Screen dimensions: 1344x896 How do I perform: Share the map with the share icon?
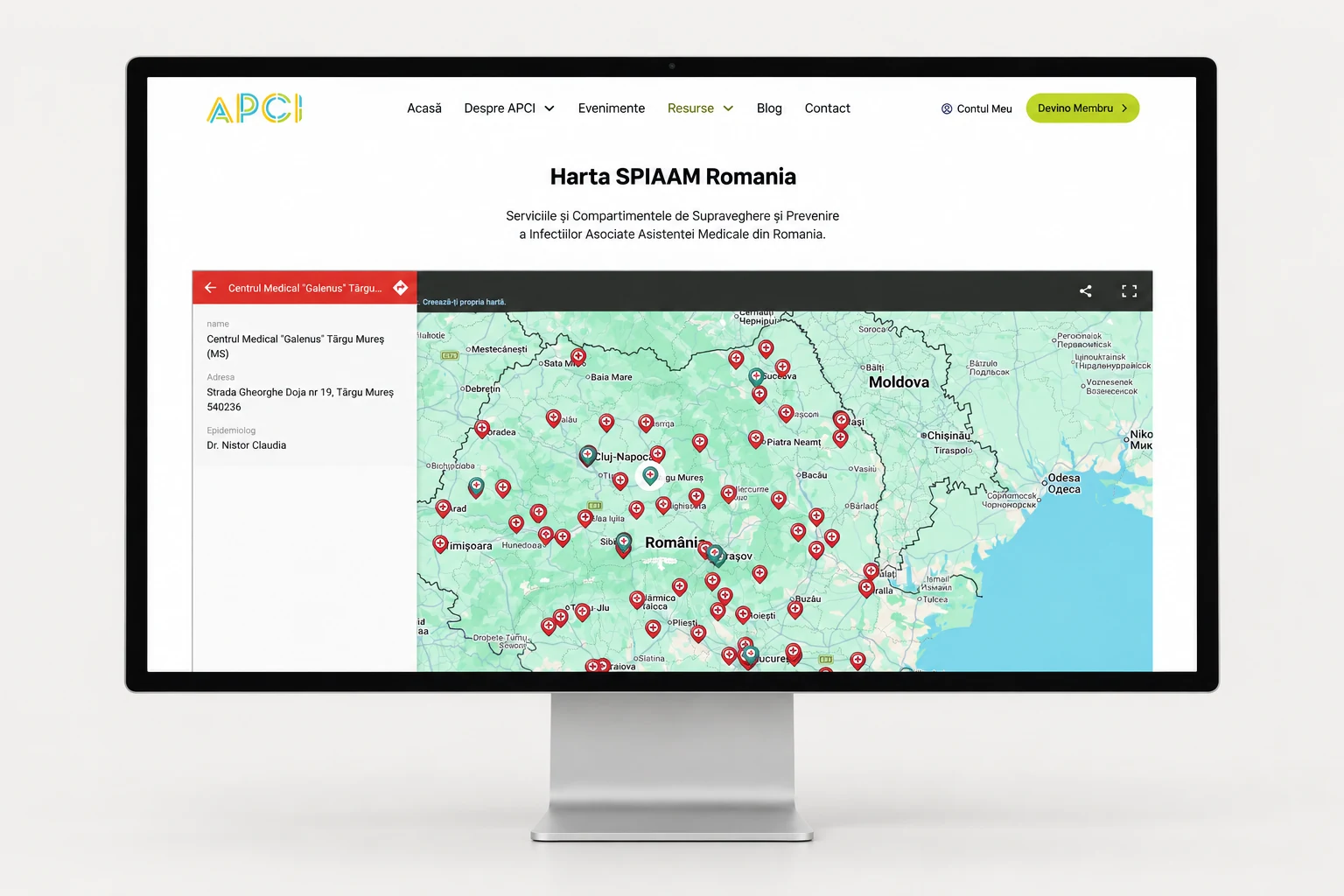click(x=1085, y=291)
